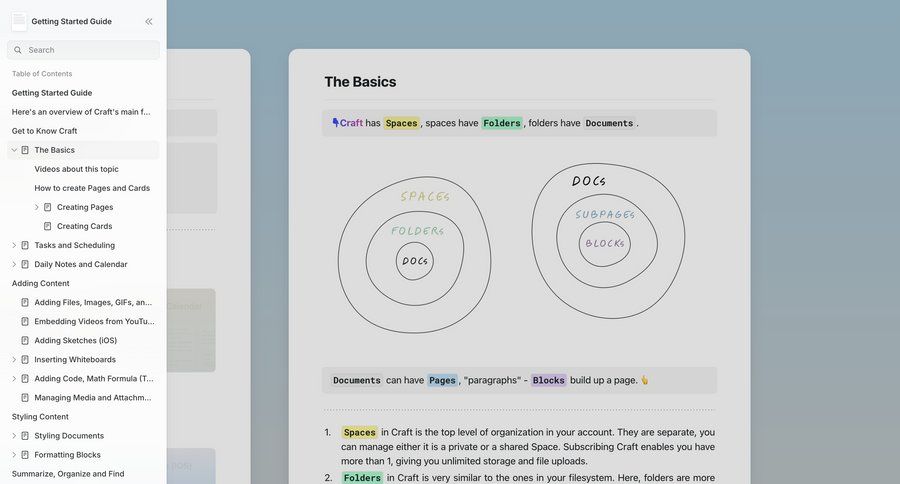Expand Inserting Whiteboards section

[x=14, y=359]
